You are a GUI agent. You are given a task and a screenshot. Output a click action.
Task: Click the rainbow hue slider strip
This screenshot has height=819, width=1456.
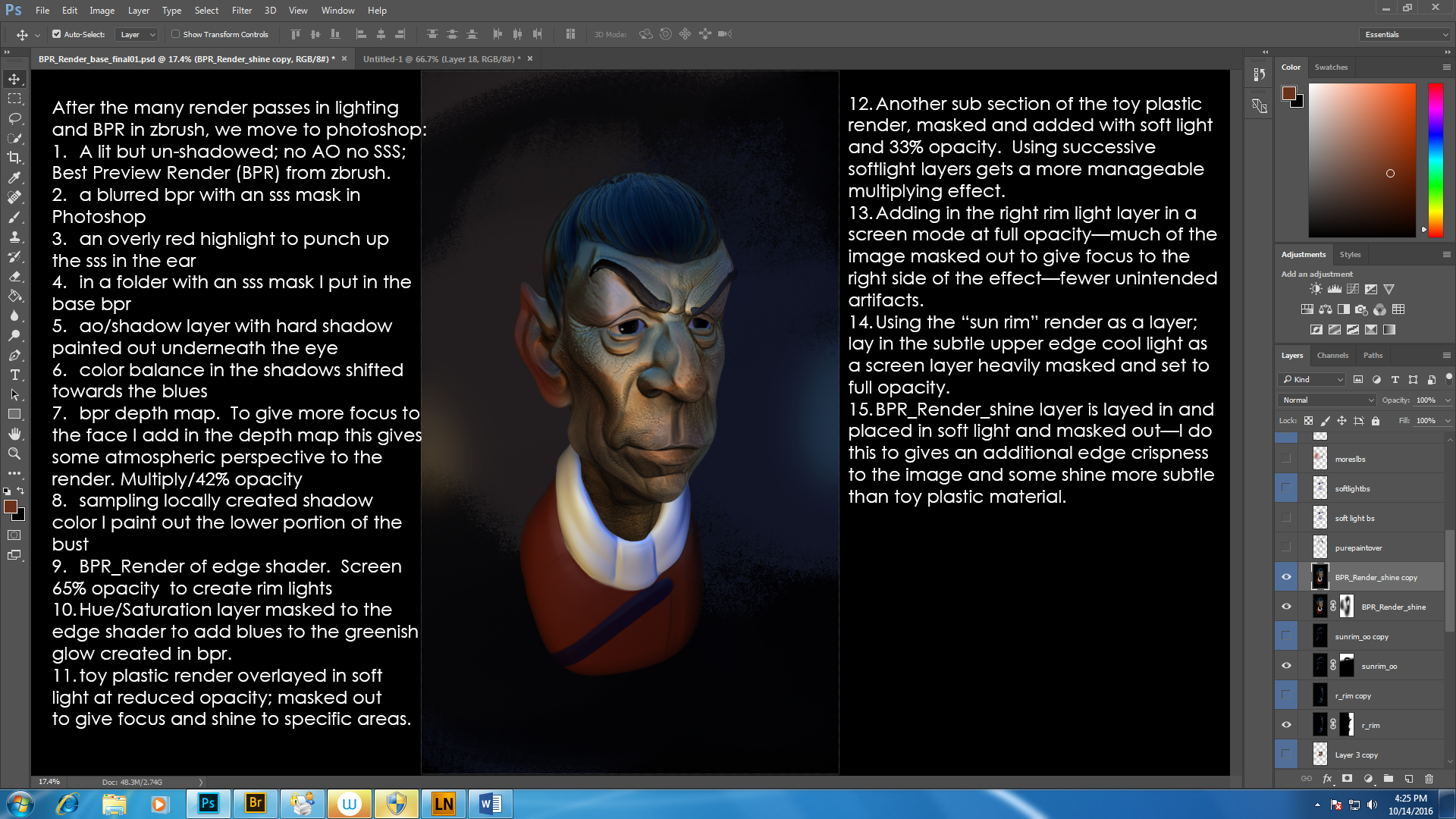click(1435, 159)
